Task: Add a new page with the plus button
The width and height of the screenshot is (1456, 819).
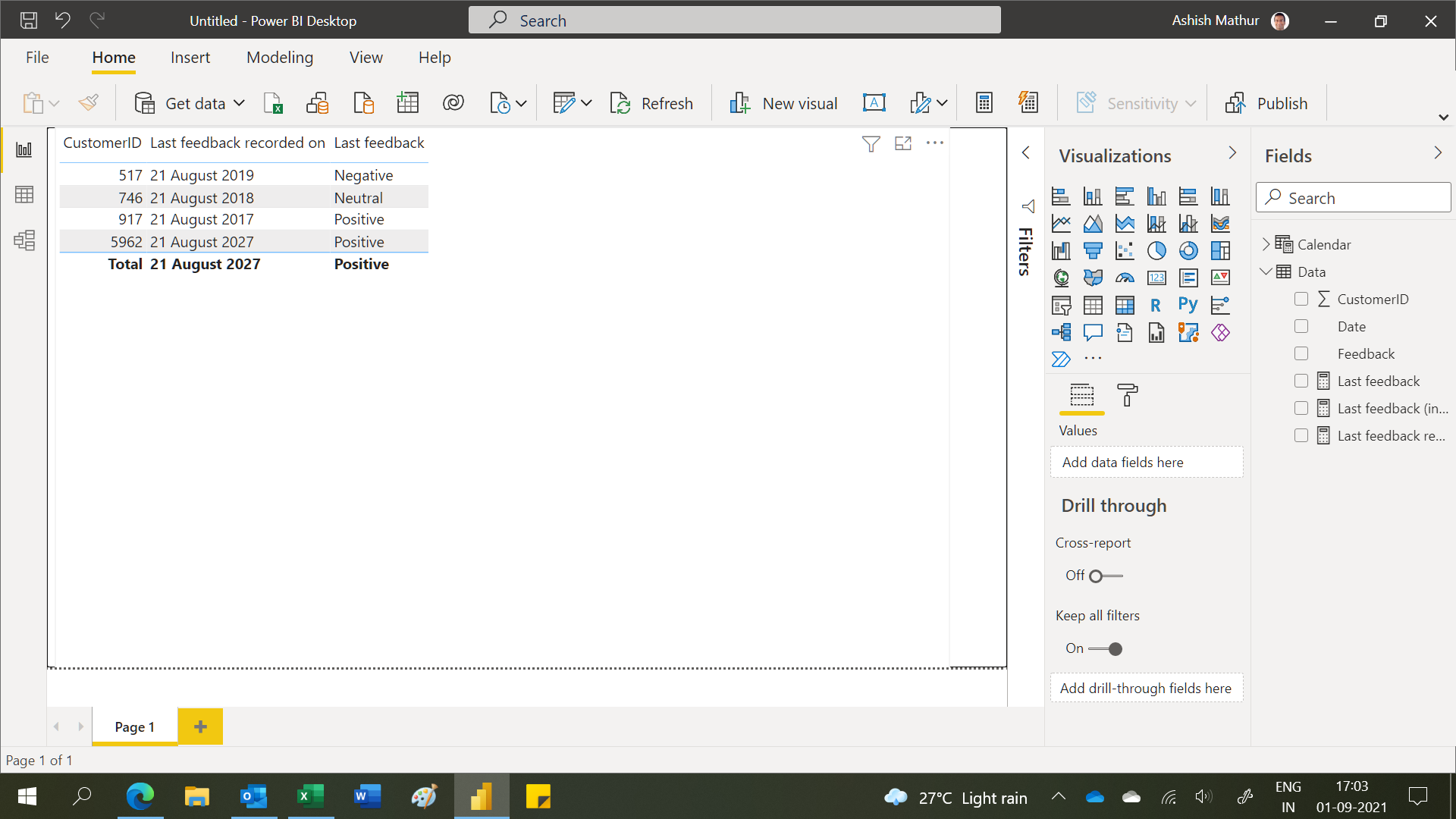Action: (200, 726)
